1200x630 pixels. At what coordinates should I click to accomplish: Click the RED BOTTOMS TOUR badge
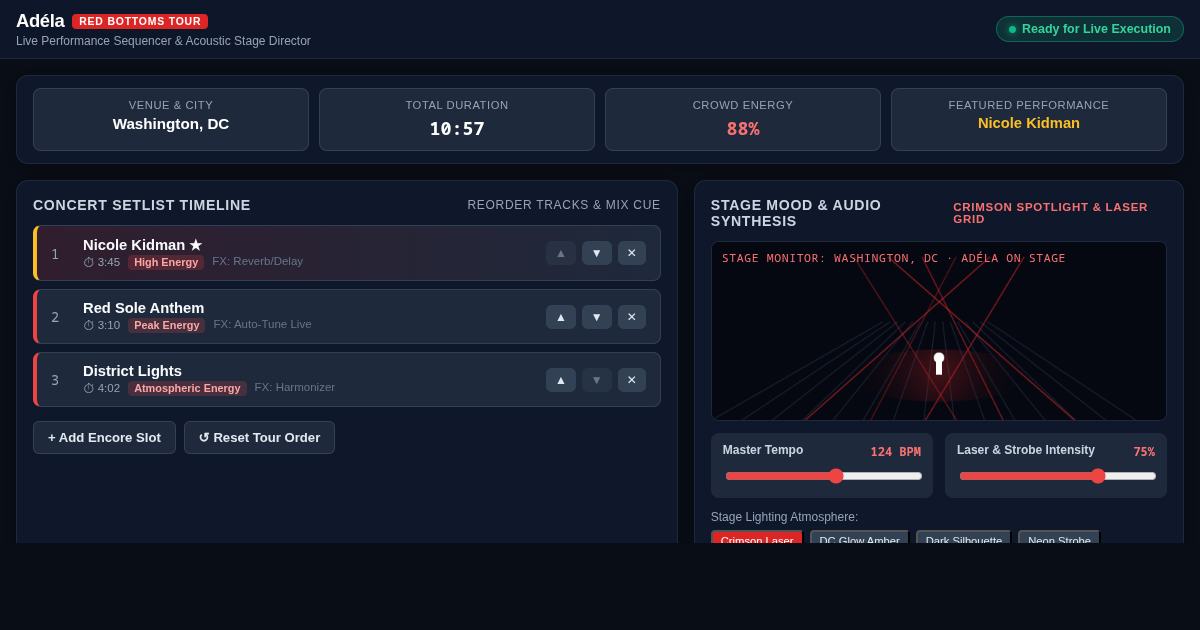(x=140, y=21)
